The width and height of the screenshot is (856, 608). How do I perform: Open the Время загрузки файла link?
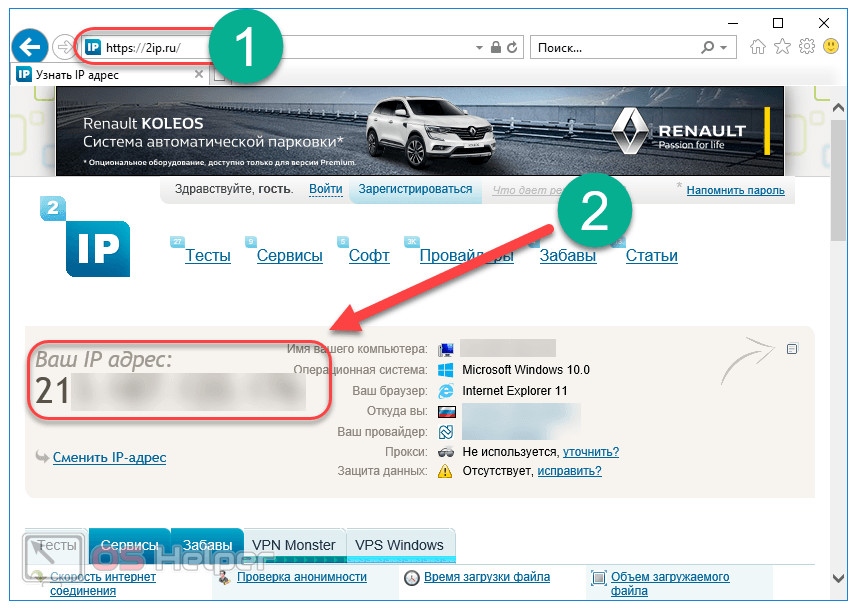(487, 577)
